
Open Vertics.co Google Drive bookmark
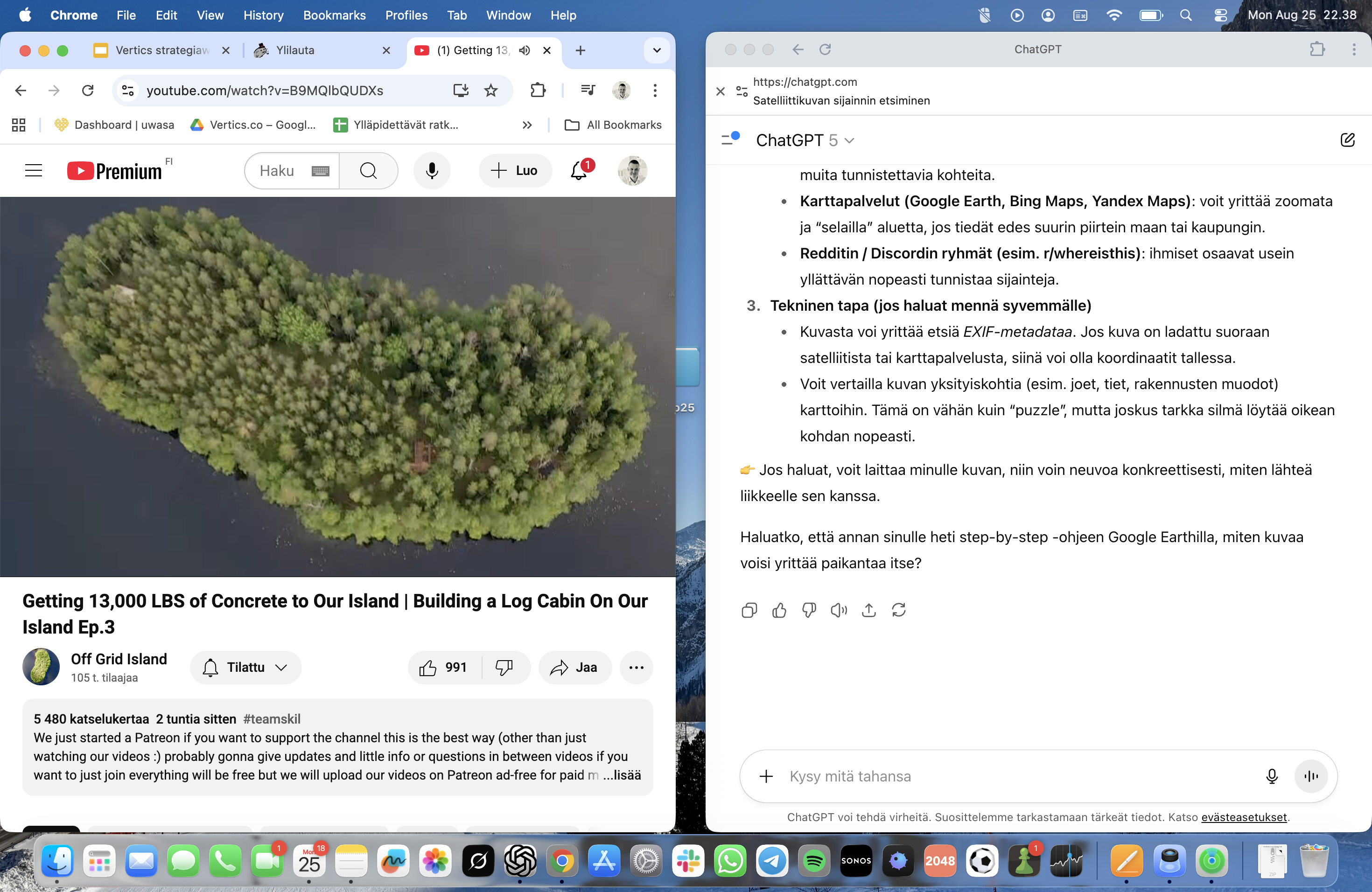pyautogui.click(x=253, y=125)
